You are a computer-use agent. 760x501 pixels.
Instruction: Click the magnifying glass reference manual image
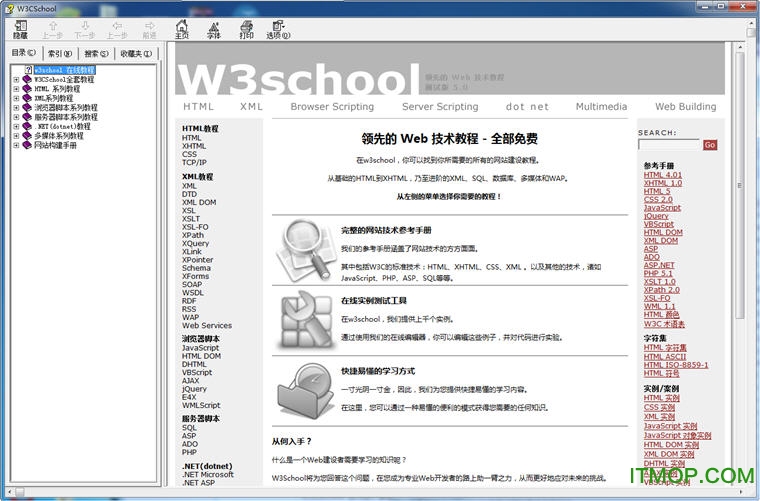click(305, 250)
